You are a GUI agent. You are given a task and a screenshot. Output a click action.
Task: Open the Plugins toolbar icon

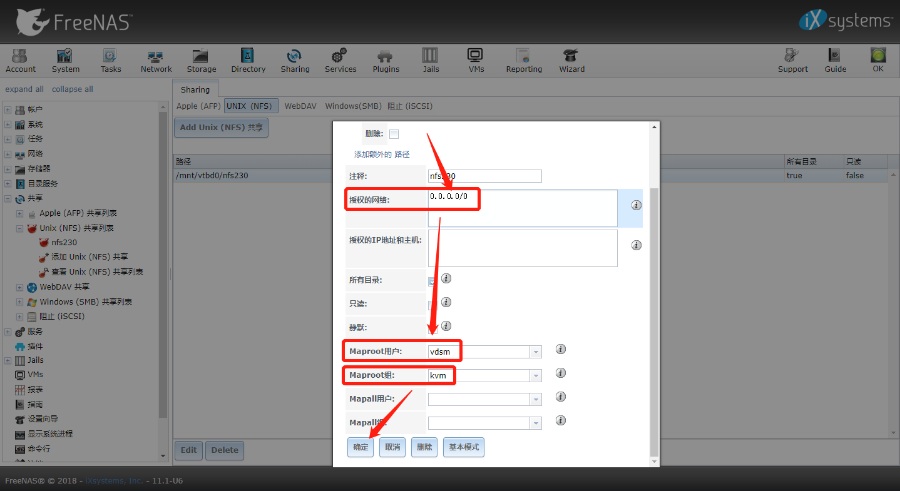pyautogui.click(x=385, y=60)
